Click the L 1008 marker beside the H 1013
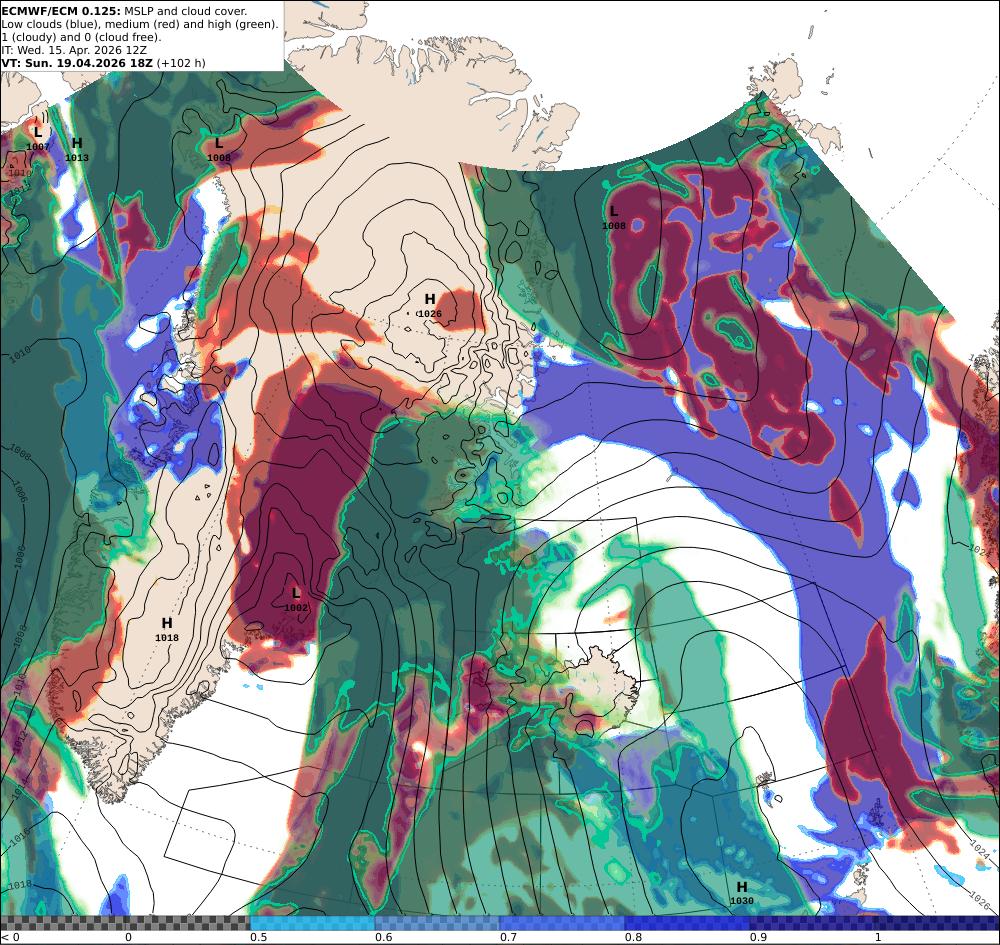Screen dimensions: 1000x945 [219, 143]
